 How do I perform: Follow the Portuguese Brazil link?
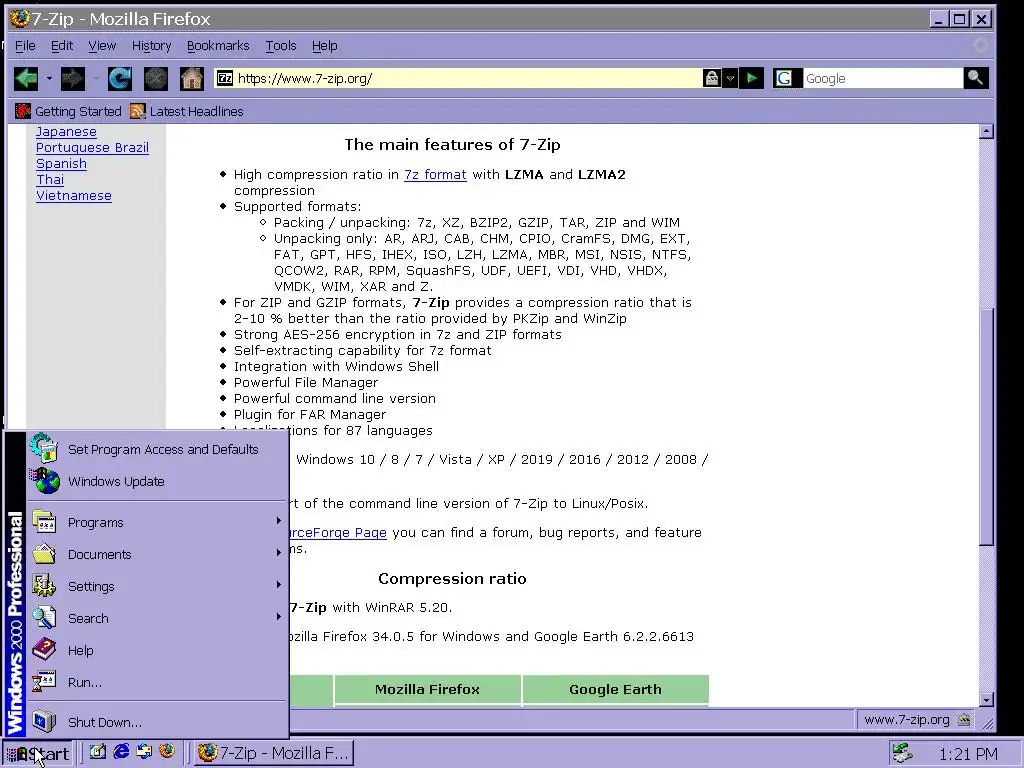(92, 148)
